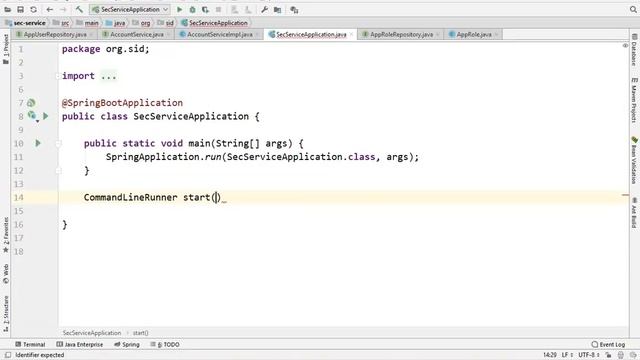640x360 pixels.
Task: Expand the folded import block
Action: (x=58, y=76)
